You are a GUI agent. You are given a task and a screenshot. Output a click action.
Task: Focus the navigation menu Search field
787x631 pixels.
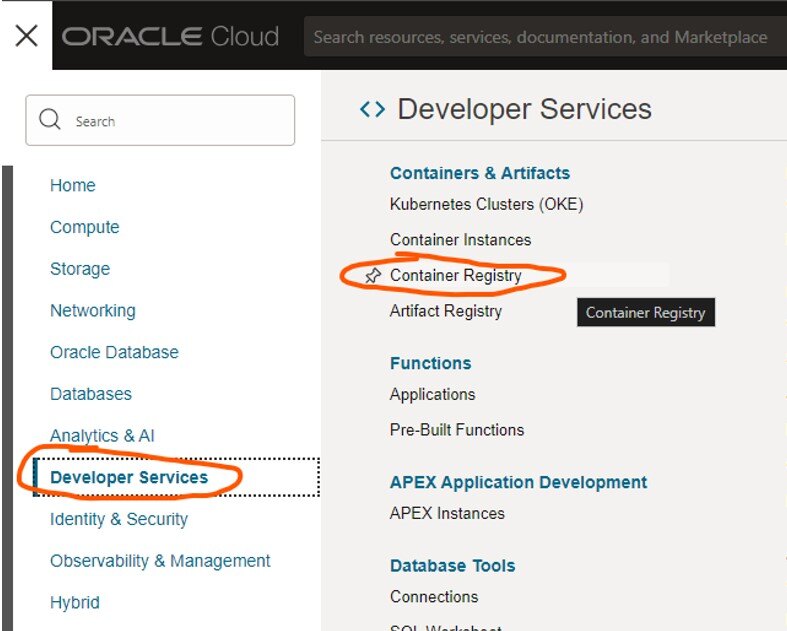click(x=160, y=120)
